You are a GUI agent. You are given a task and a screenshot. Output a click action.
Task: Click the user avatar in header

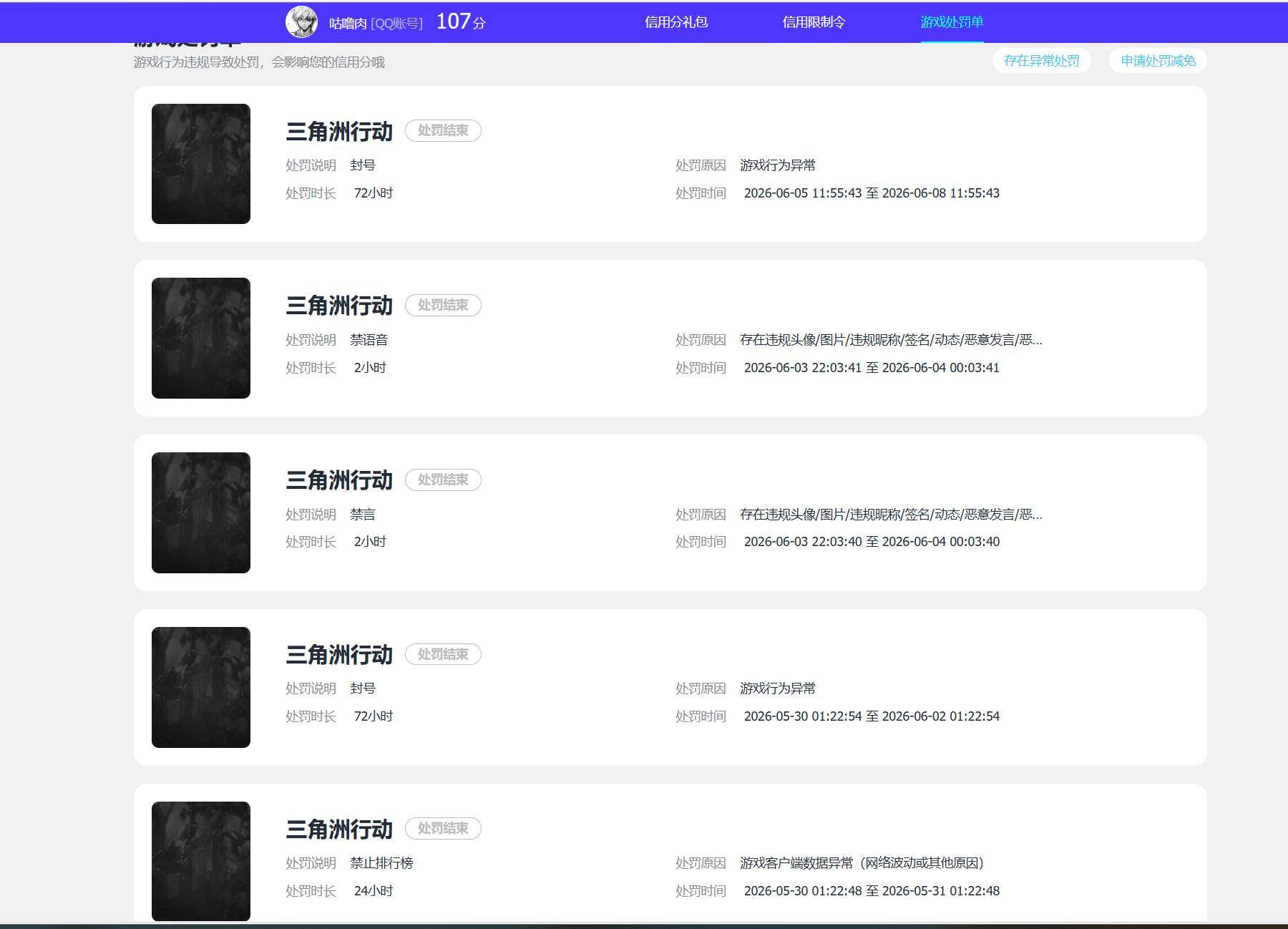click(x=301, y=22)
